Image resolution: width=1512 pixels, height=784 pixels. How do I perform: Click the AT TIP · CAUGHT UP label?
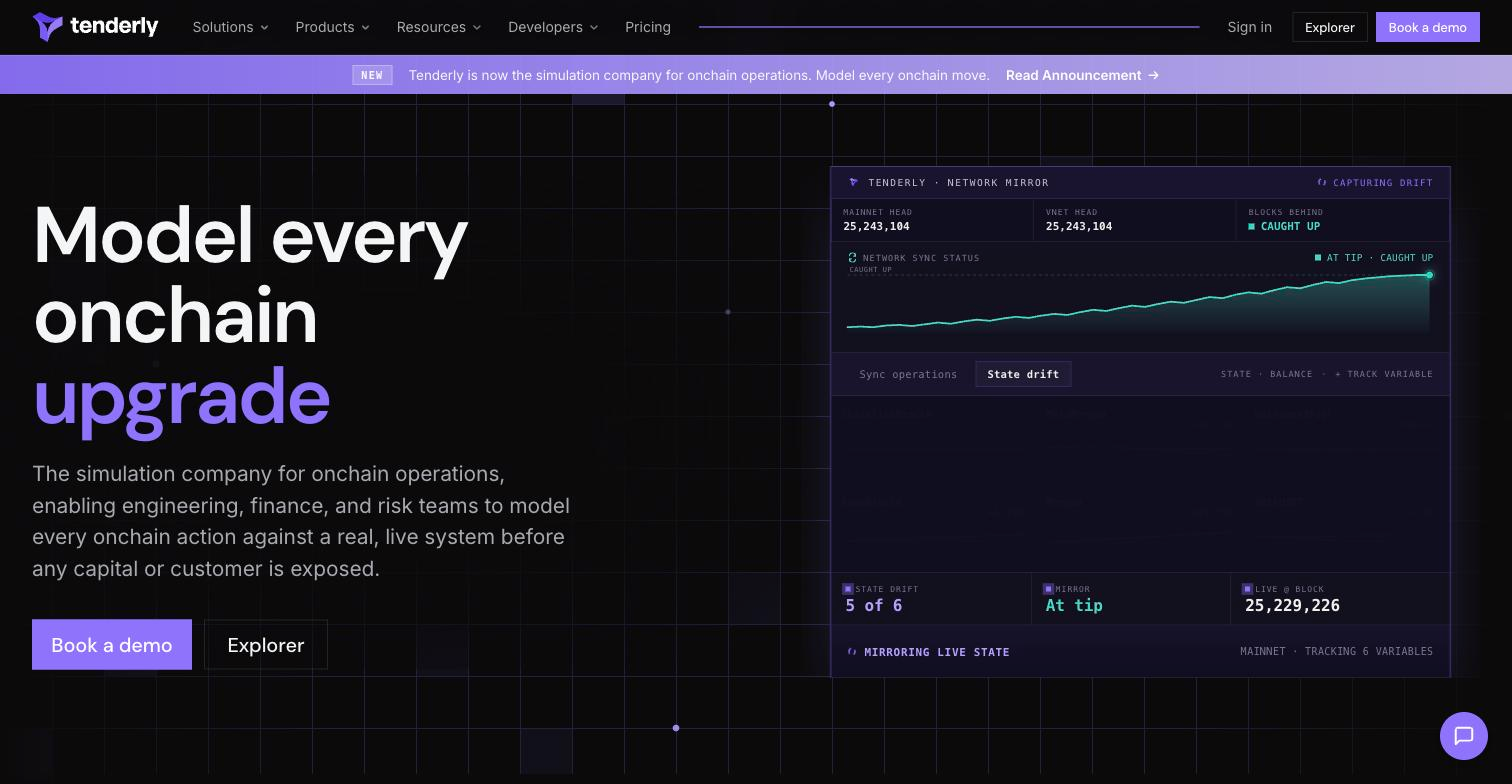(x=1379, y=258)
